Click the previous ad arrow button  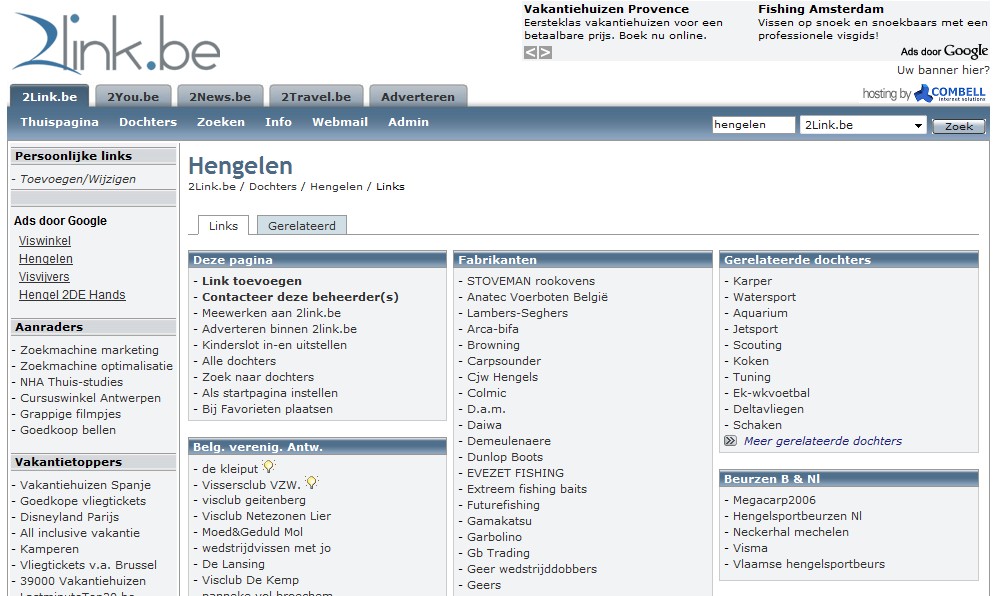530,52
